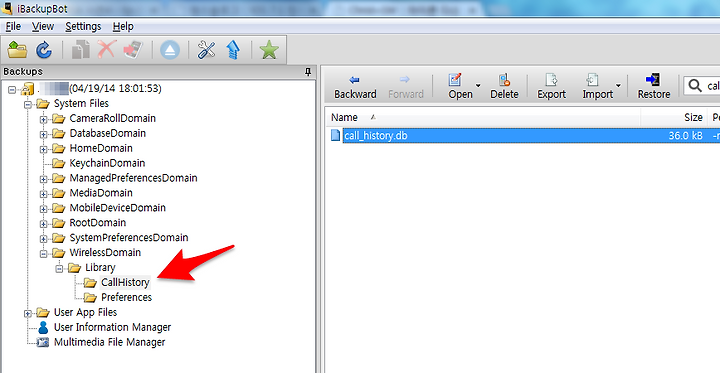Collapse the System Files node
The image size is (720, 373).
click(x=28, y=104)
